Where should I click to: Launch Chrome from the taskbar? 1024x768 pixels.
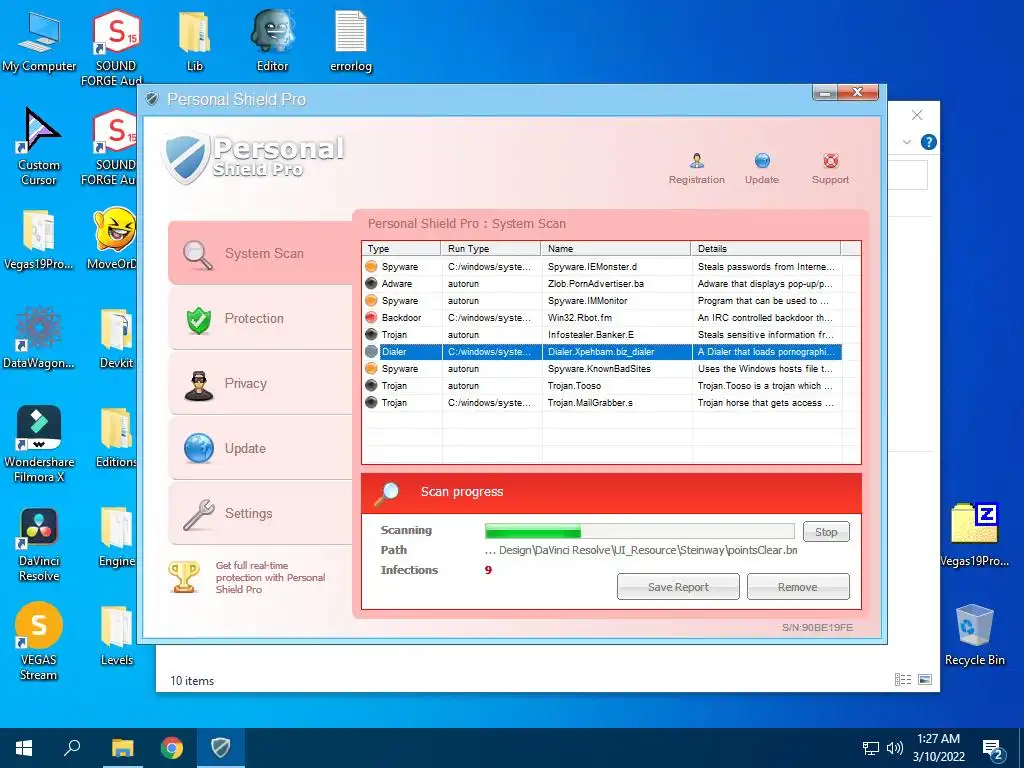click(172, 748)
